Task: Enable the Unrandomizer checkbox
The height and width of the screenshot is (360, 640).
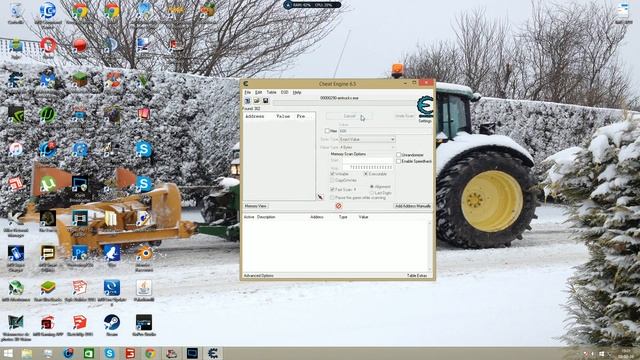Action: click(x=398, y=155)
